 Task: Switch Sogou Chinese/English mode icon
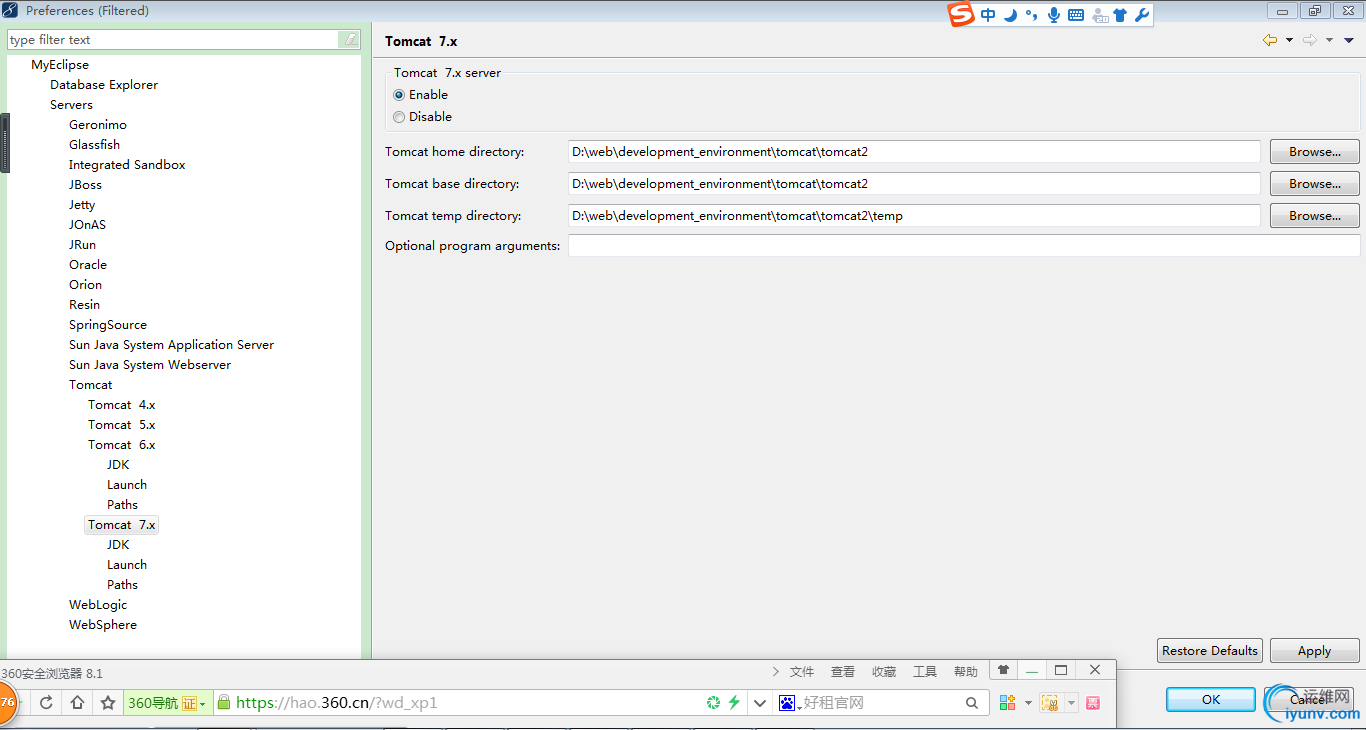[988, 15]
